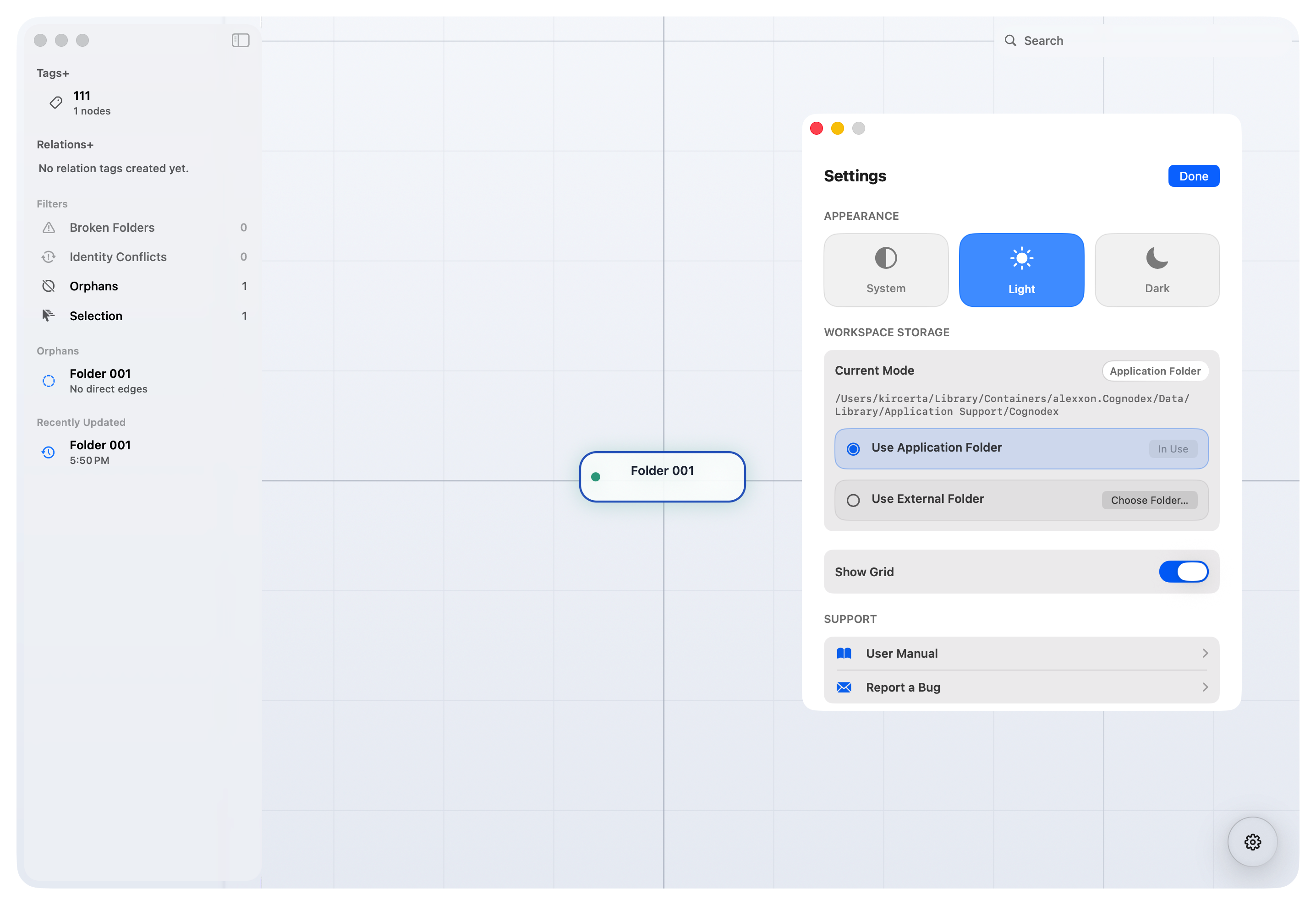The width and height of the screenshot is (1316, 905).
Task: Click the tag icon beside 111
Action: [55, 103]
